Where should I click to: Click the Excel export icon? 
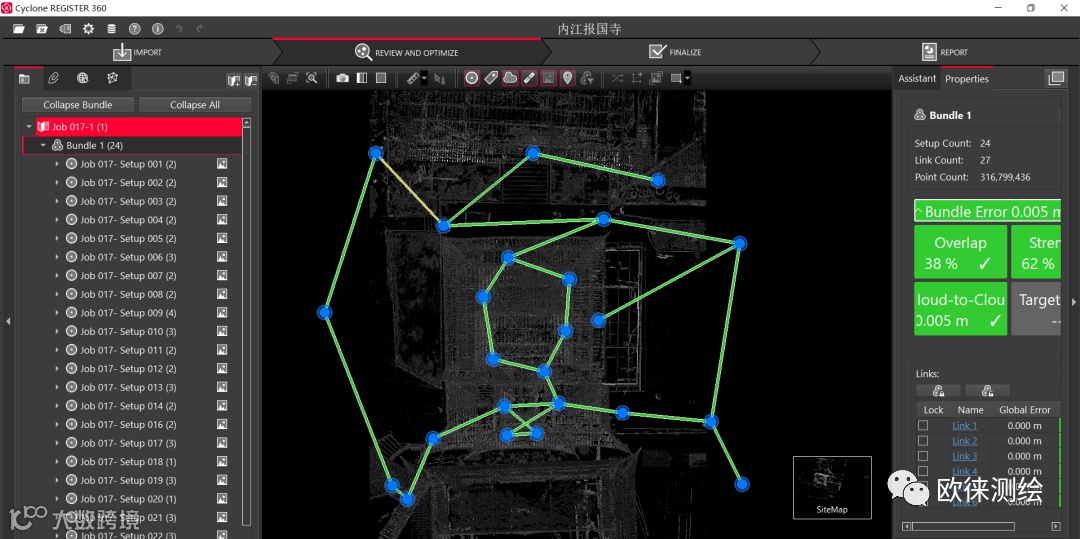42,29
